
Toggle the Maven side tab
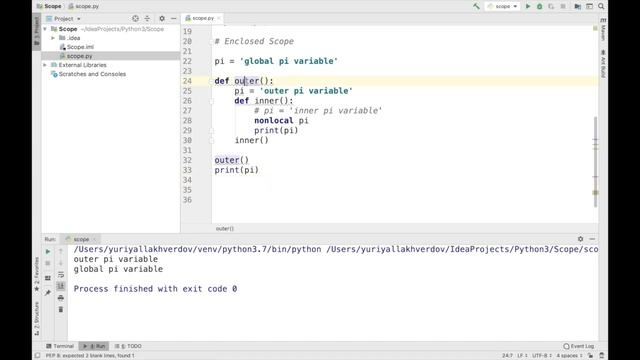pyautogui.click(x=603, y=29)
